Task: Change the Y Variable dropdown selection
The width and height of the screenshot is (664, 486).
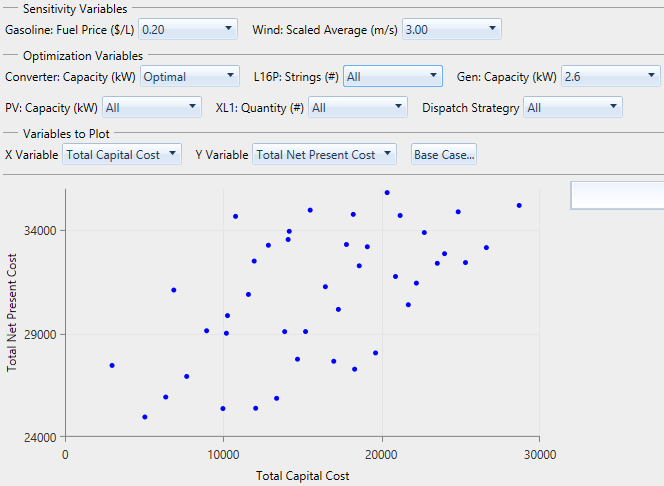Action: pyautogui.click(x=324, y=154)
